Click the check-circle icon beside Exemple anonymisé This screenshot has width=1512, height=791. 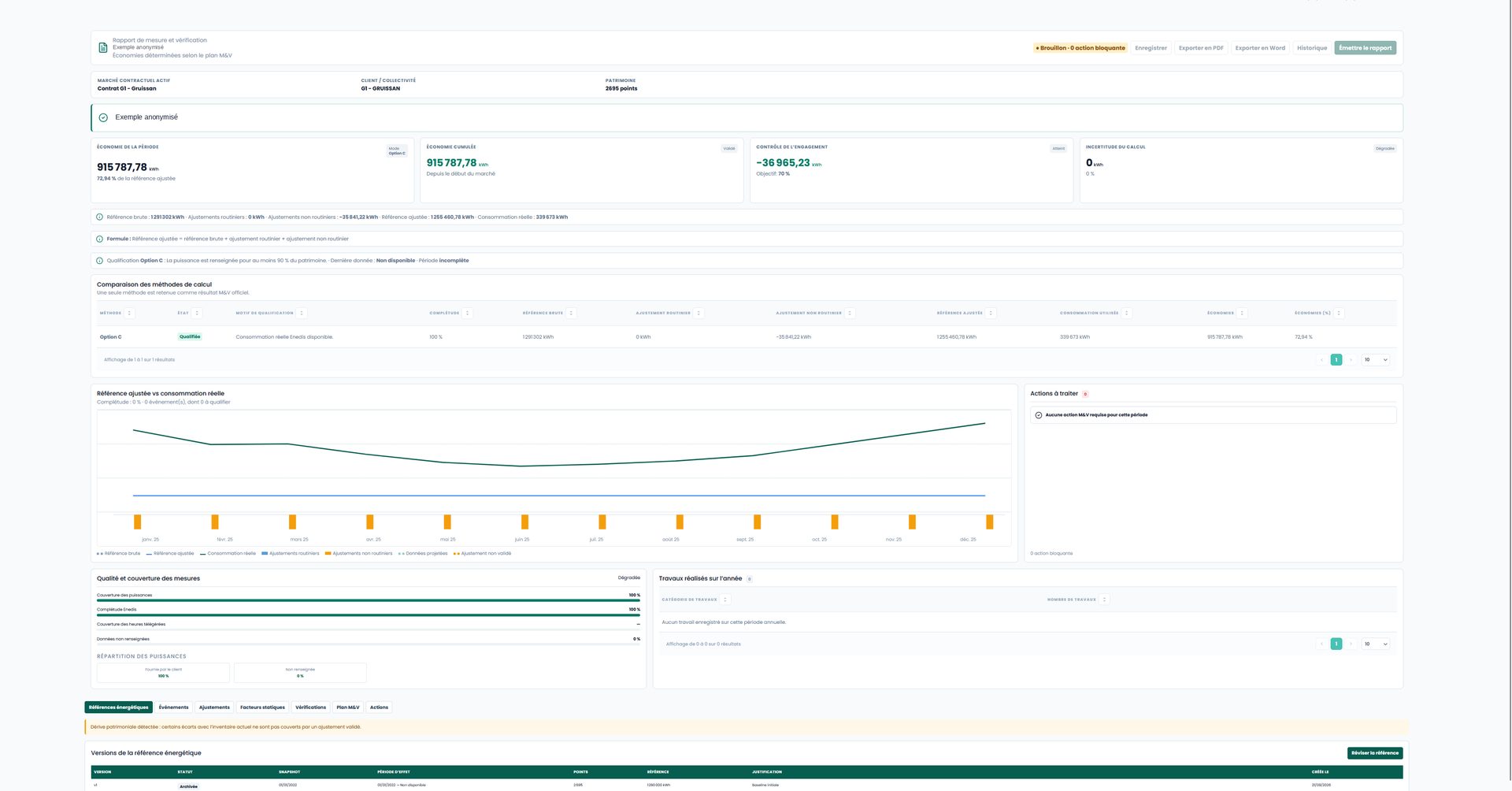tap(103, 117)
